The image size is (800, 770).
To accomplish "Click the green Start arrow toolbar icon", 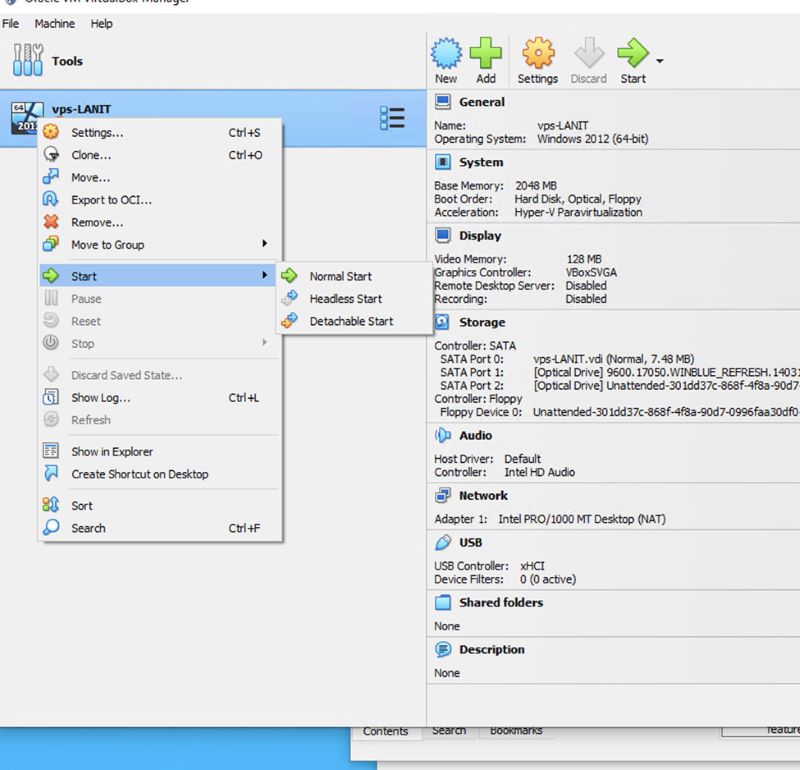I will [x=633, y=53].
